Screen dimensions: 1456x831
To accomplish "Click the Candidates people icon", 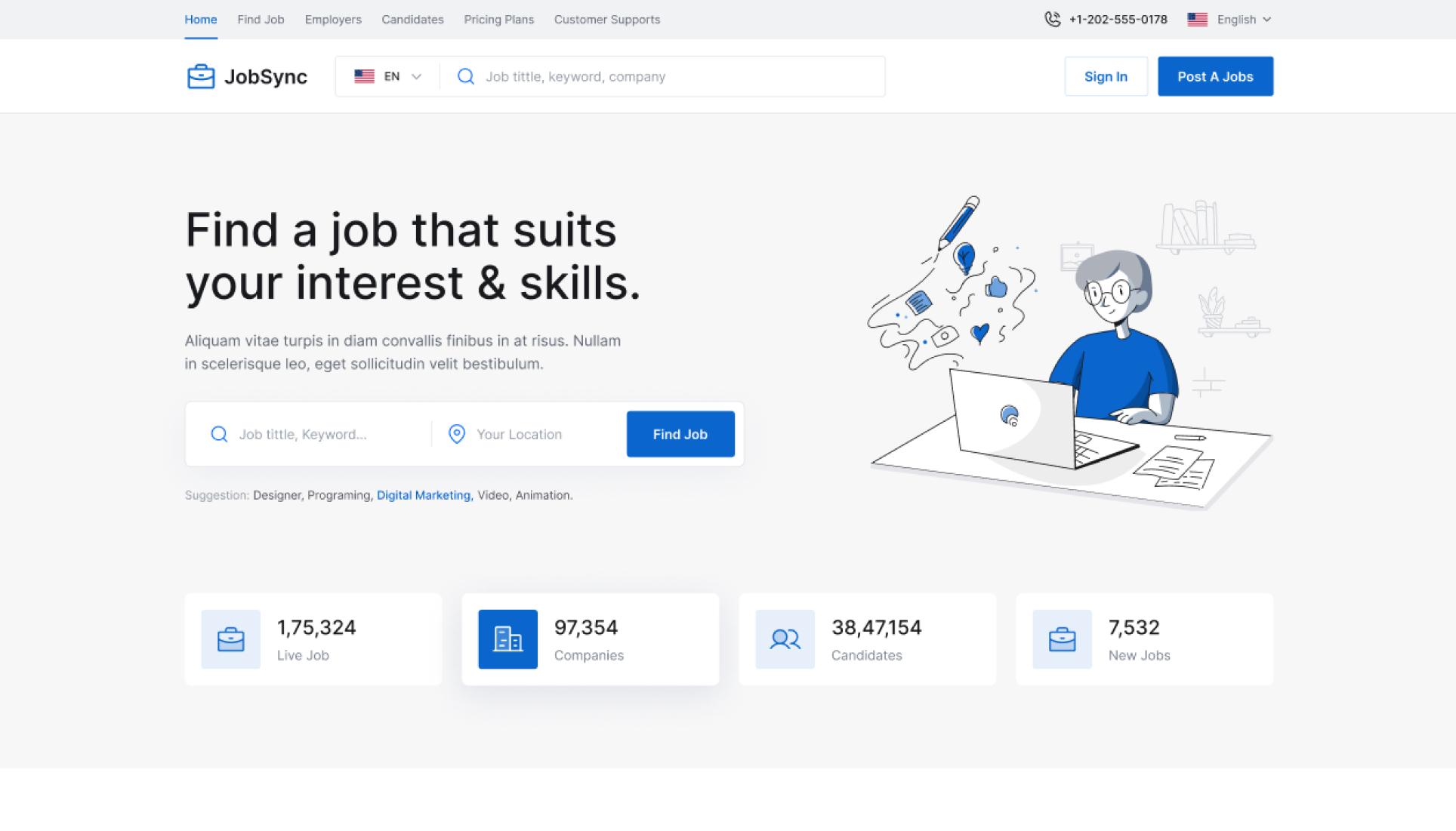I will pyautogui.click(x=785, y=639).
